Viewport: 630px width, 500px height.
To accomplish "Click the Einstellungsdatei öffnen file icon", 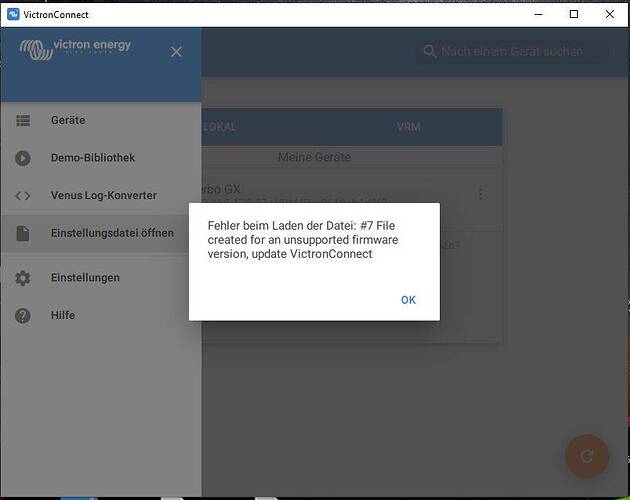I will [23, 233].
